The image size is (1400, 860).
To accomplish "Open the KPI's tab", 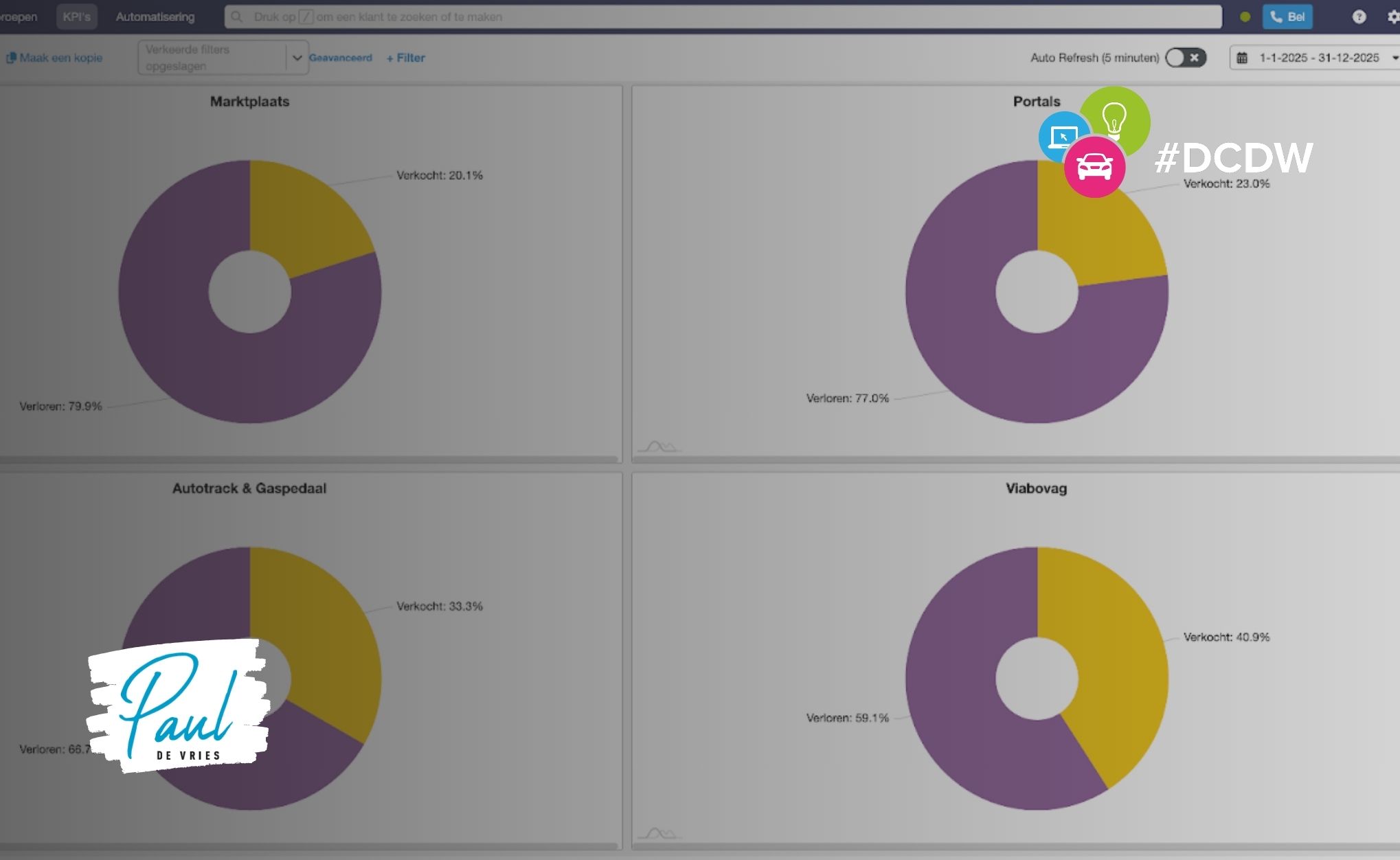I will [76, 17].
